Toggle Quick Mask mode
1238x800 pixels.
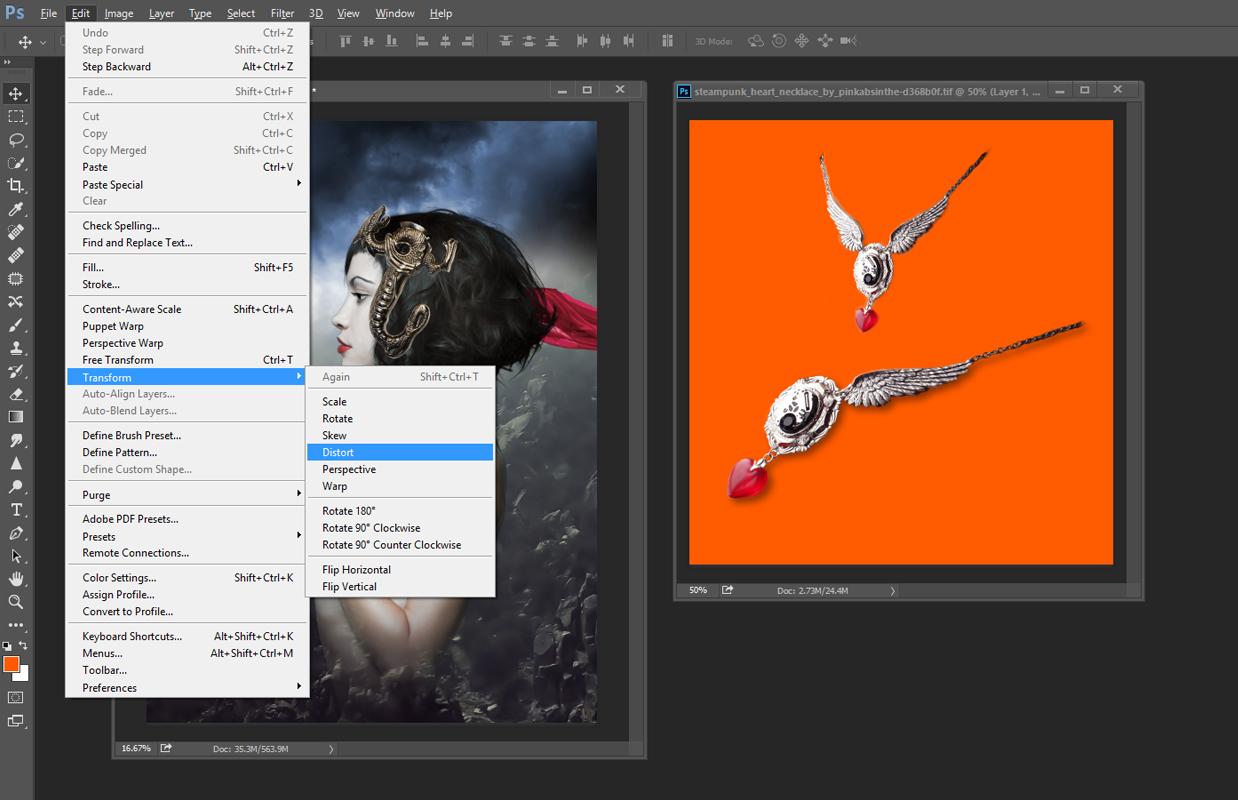click(x=16, y=697)
